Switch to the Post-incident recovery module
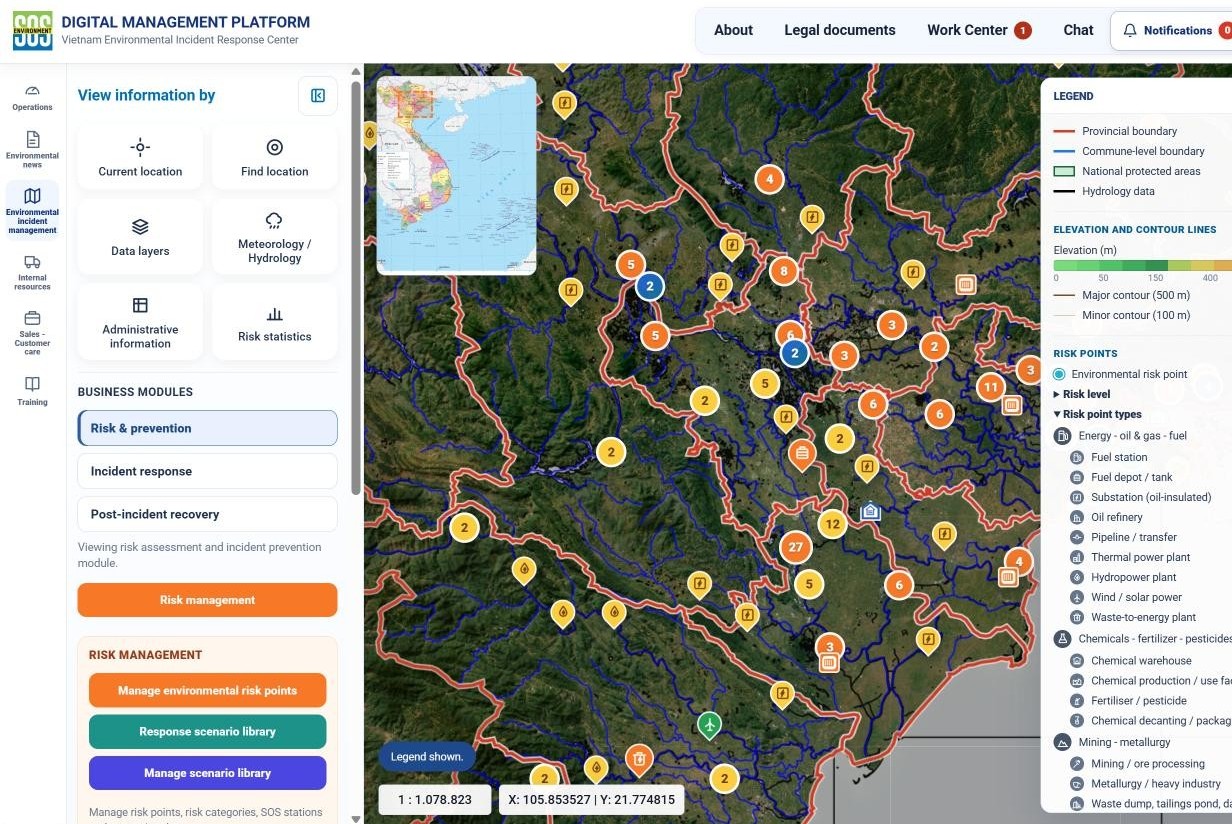This screenshot has height=824, width=1232. (x=207, y=514)
